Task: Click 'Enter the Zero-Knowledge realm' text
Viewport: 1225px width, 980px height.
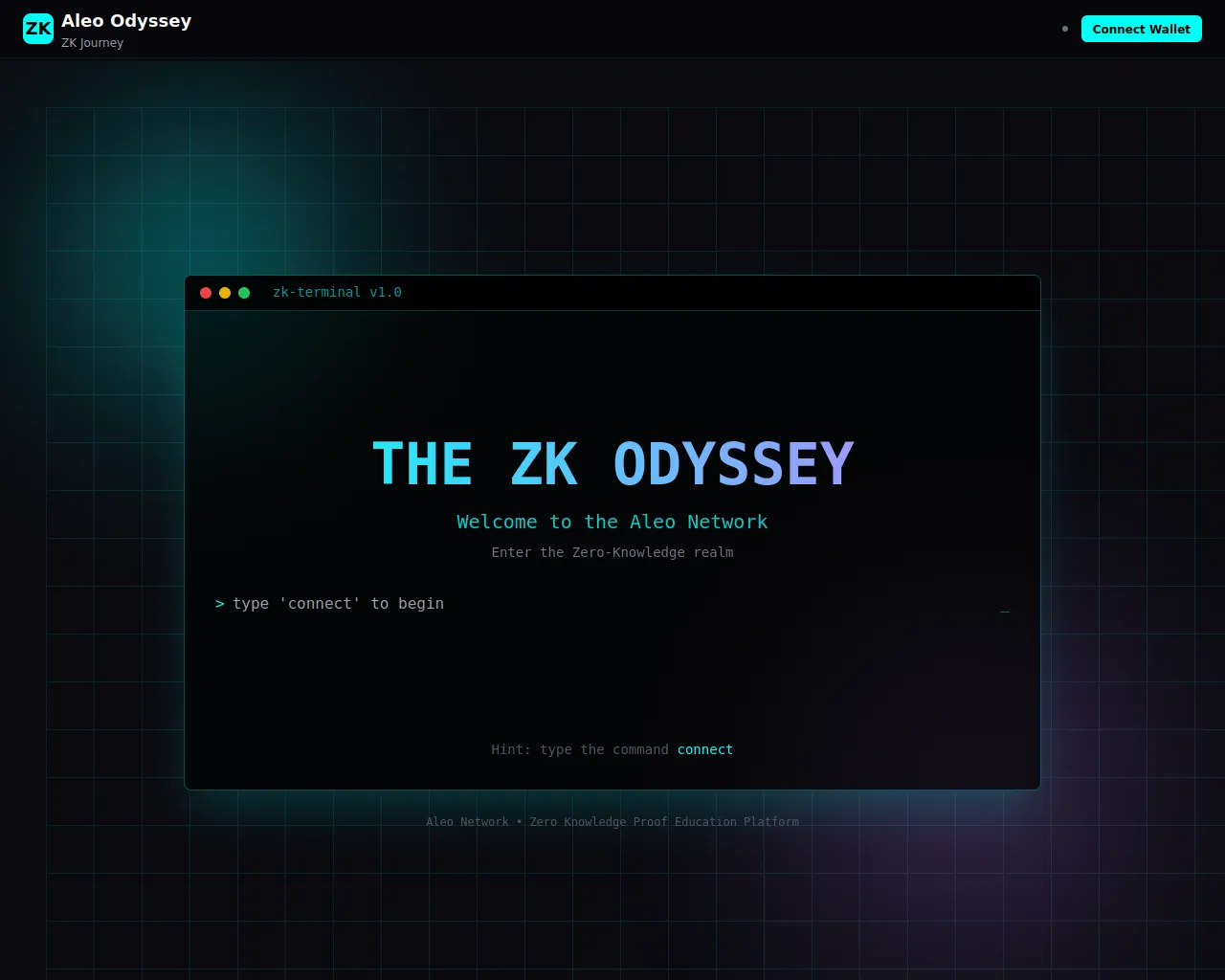Action: 612,552
